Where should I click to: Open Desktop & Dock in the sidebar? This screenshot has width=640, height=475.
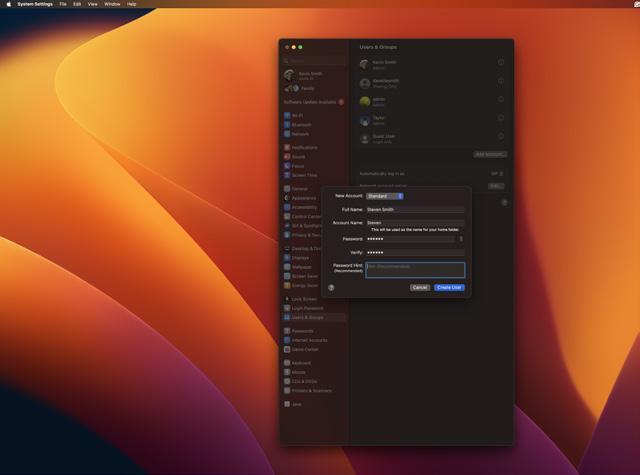tap(302, 249)
